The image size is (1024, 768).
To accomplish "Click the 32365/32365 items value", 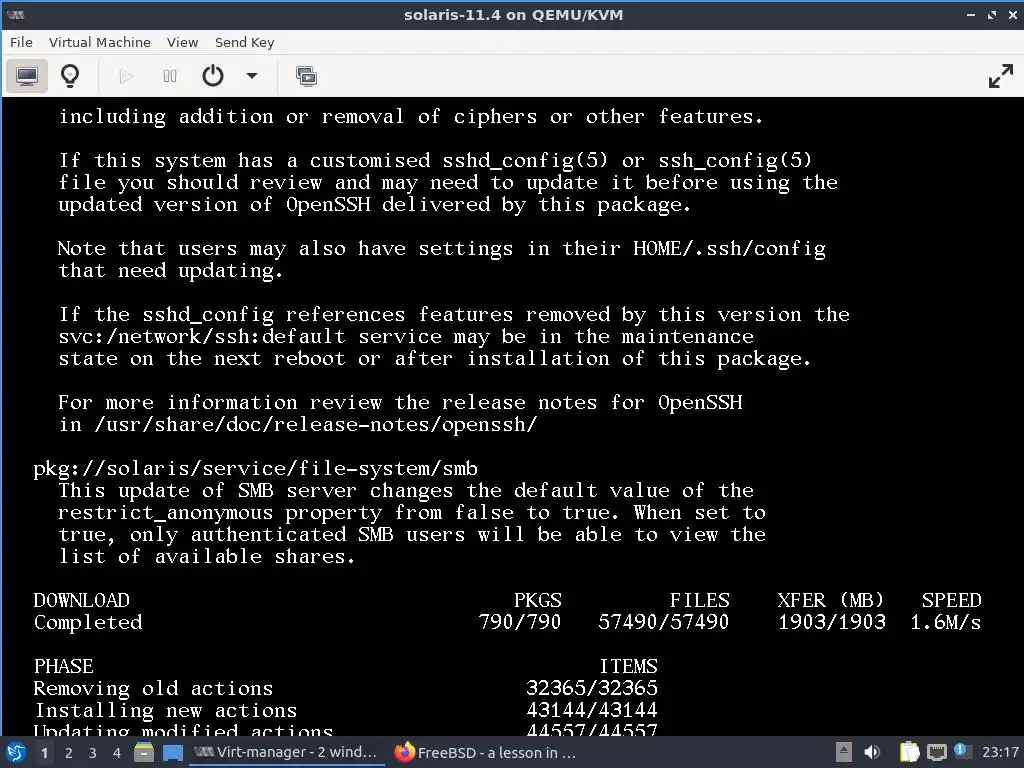I will (x=592, y=688).
